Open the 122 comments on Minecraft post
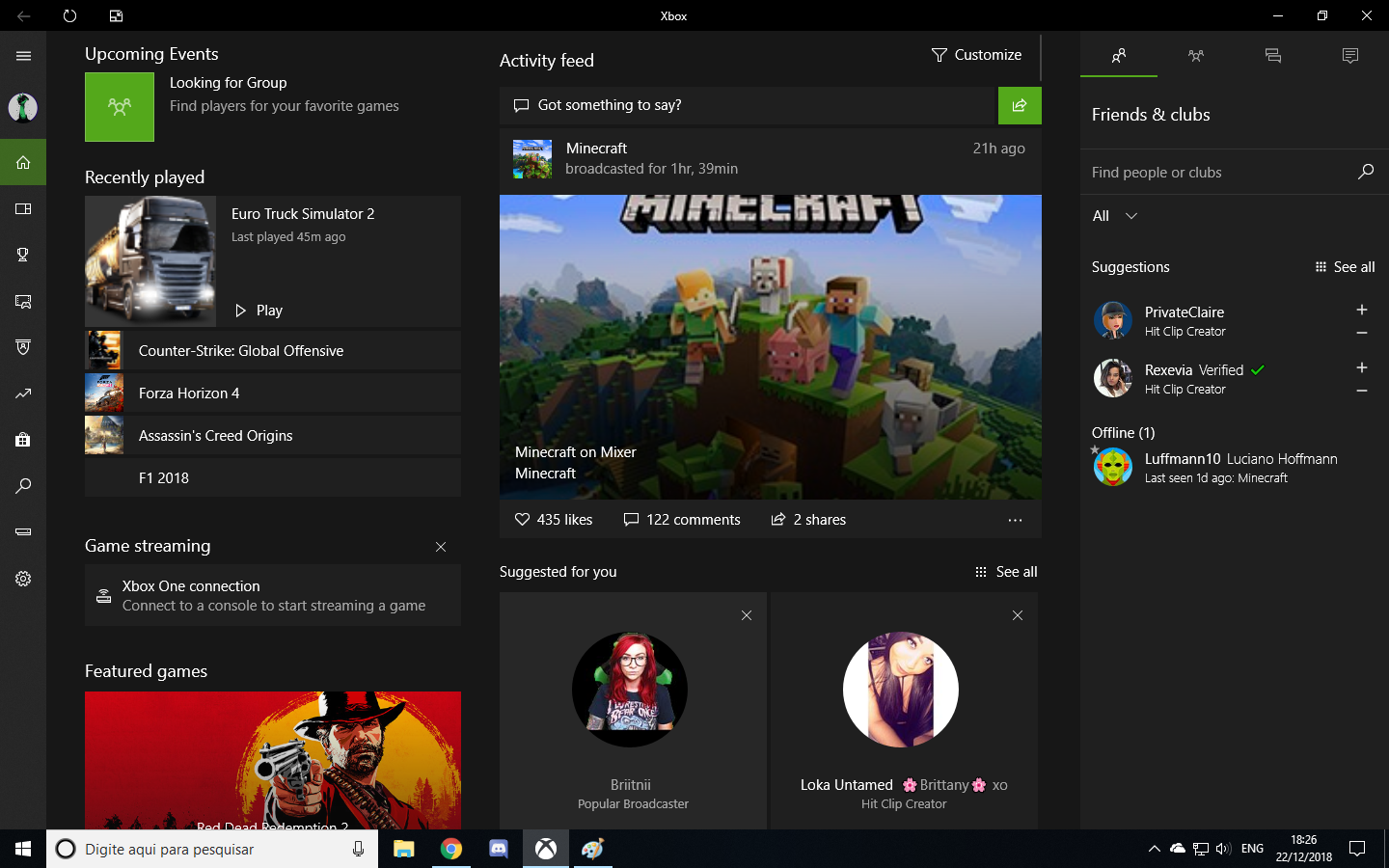 click(682, 520)
